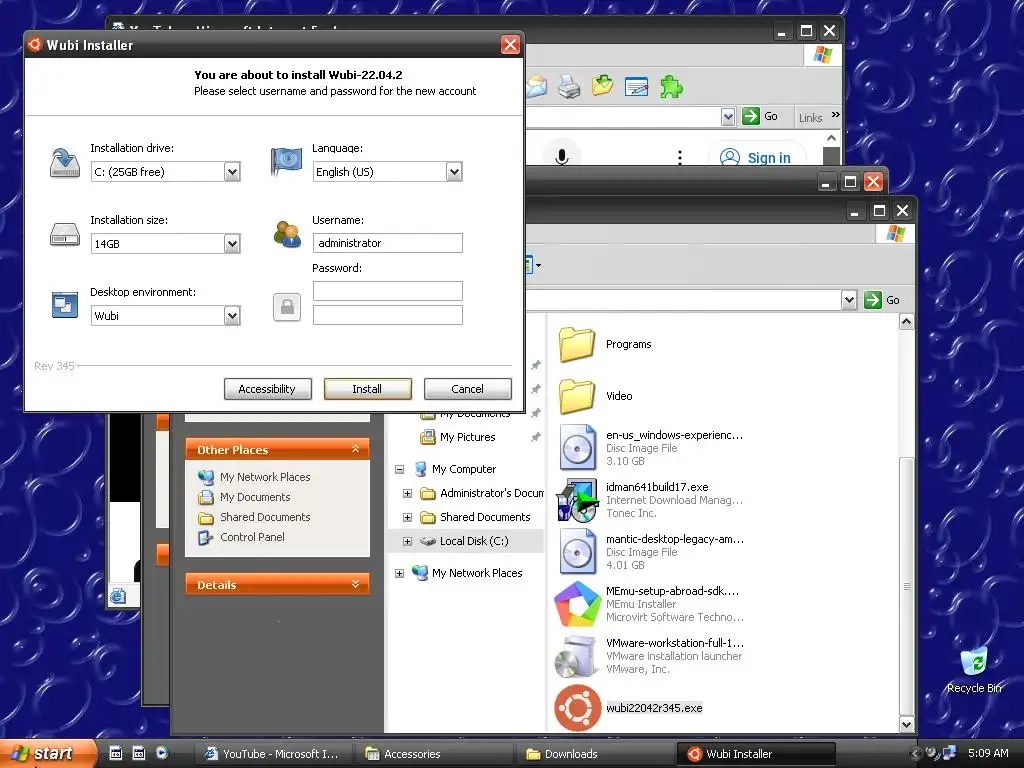Click the Accessibility button
This screenshot has width=1024, height=768.
(x=267, y=389)
